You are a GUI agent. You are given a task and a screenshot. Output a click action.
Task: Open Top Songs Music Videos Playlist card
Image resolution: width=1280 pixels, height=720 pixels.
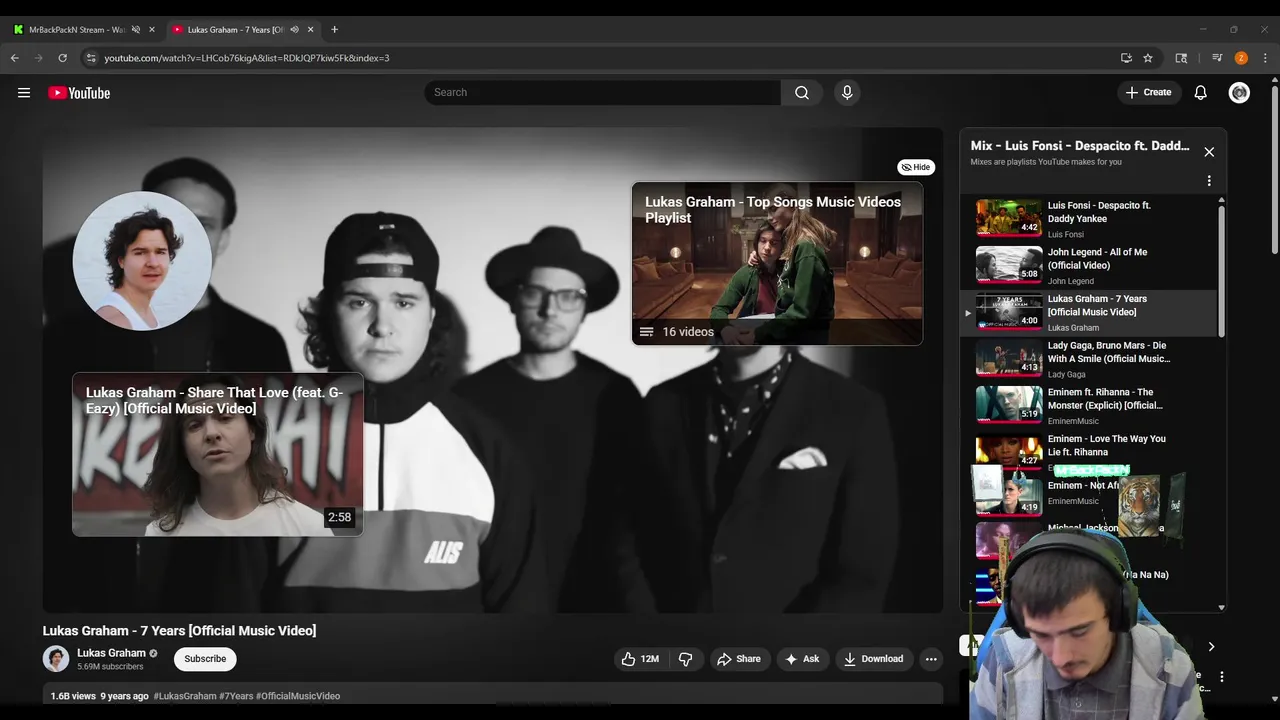point(777,263)
